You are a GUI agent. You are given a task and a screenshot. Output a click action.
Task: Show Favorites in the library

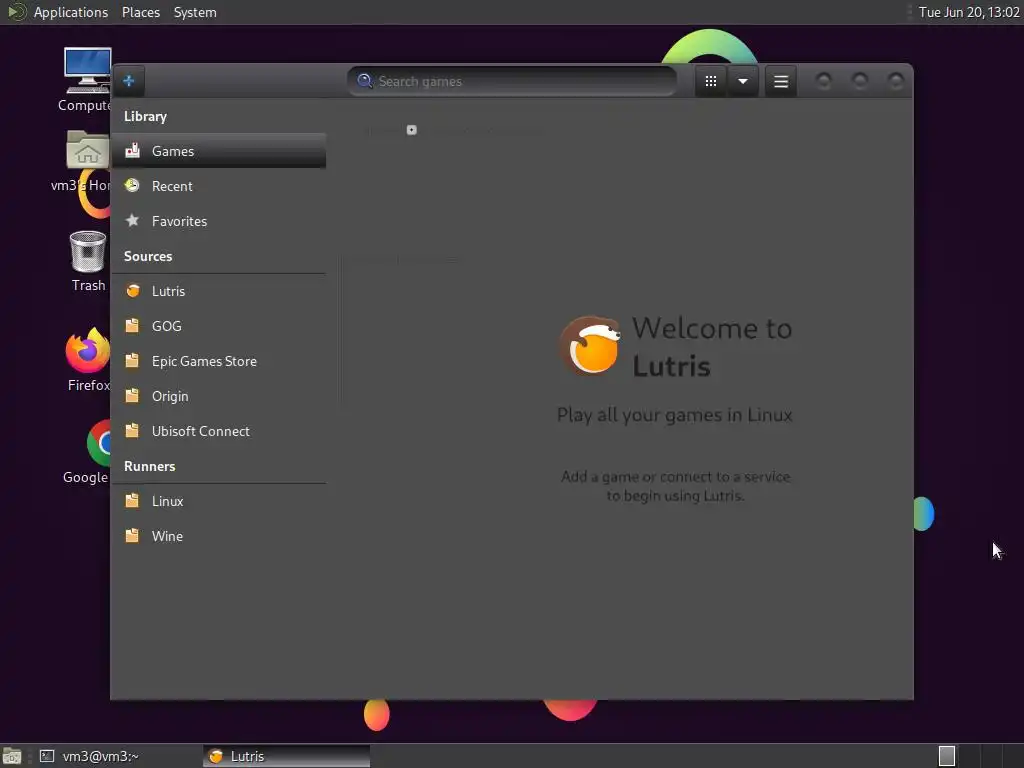coord(219,221)
